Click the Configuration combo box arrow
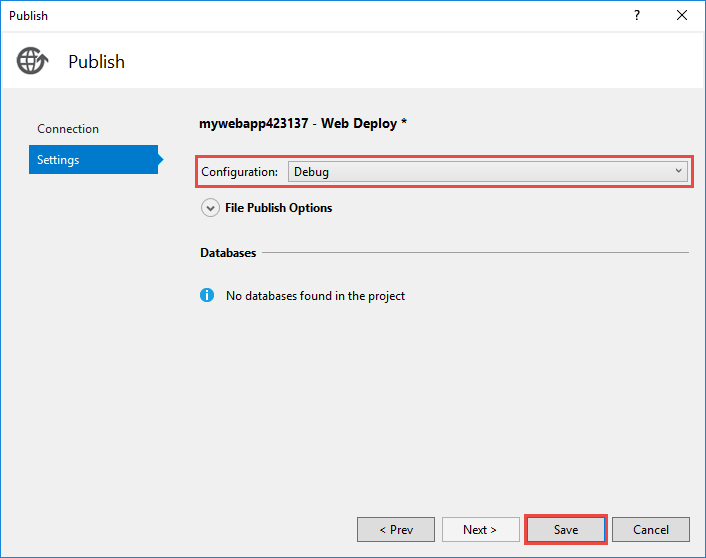The image size is (706, 558). click(x=679, y=172)
